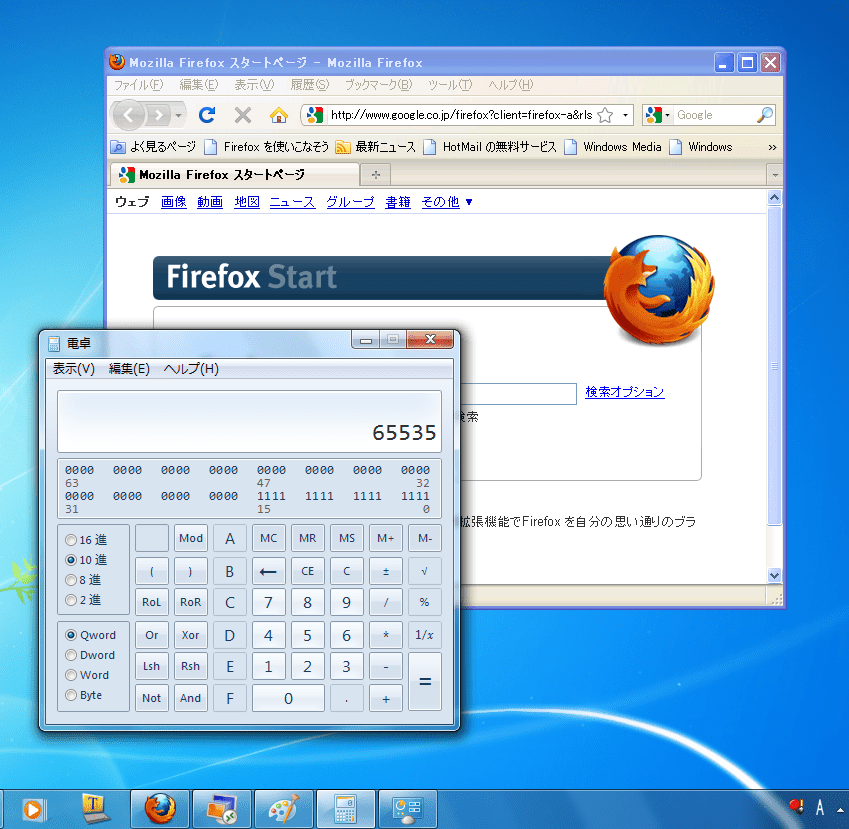This screenshot has width=849, height=829.
Task: Click the Firefox forward arrow button
Action: (159, 115)
